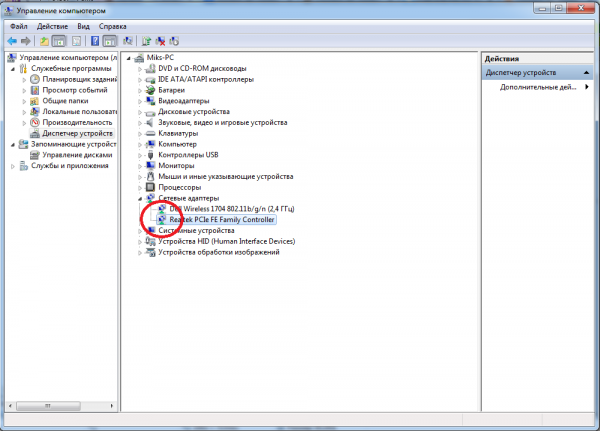The image size is (600, 431).
Task: Click the update driver toolbar icon
Action: [x=146, y=41]
